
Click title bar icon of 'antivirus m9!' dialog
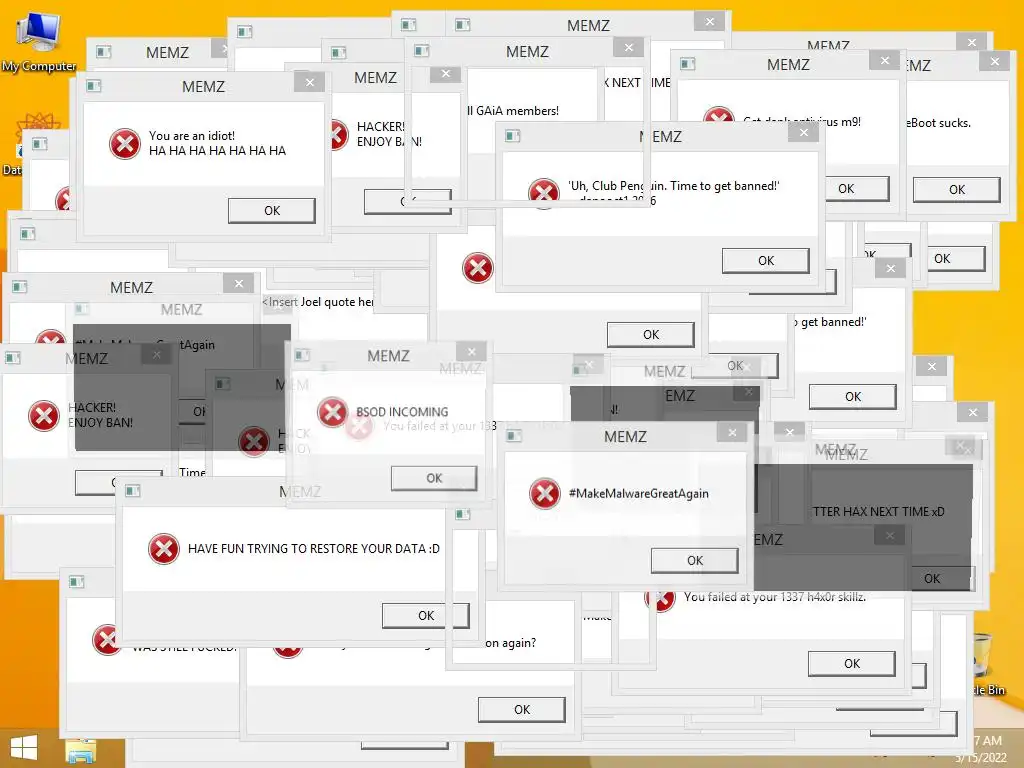(x=687, y=63)
